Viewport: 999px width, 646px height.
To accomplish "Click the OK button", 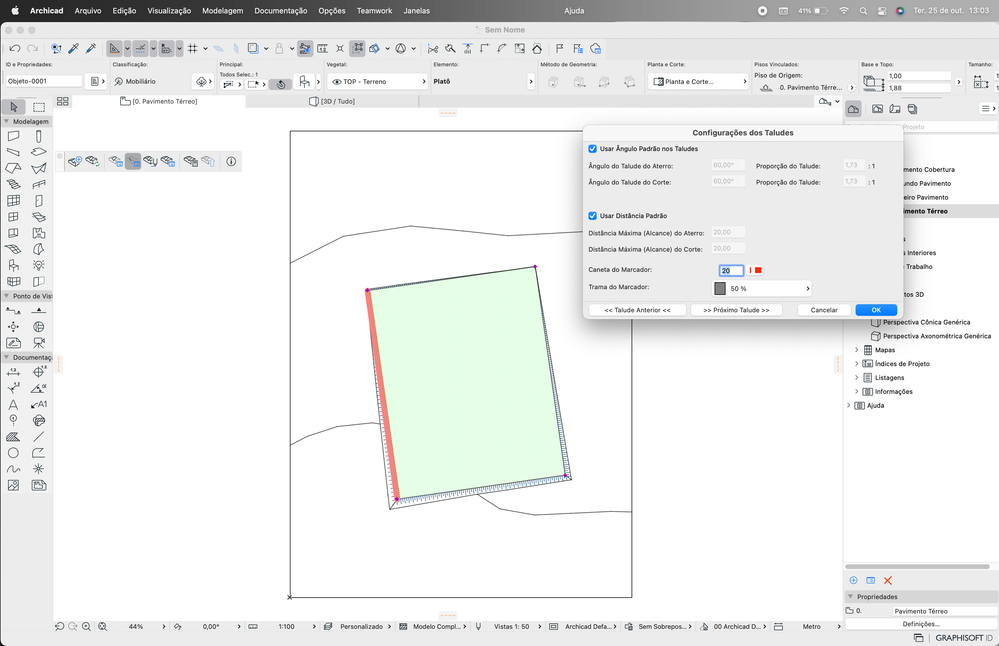I will click(x=876, y=310).
